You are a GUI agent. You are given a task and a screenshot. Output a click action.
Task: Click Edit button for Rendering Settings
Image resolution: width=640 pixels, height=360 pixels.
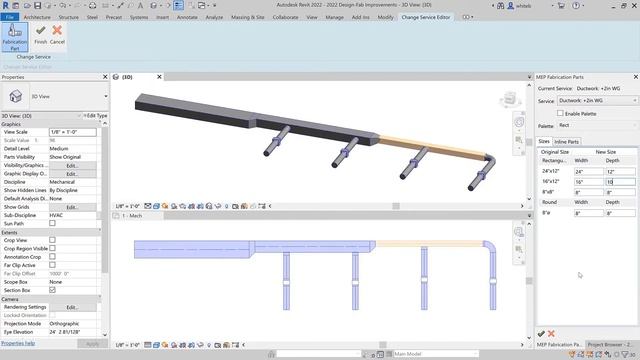(72, 307)
